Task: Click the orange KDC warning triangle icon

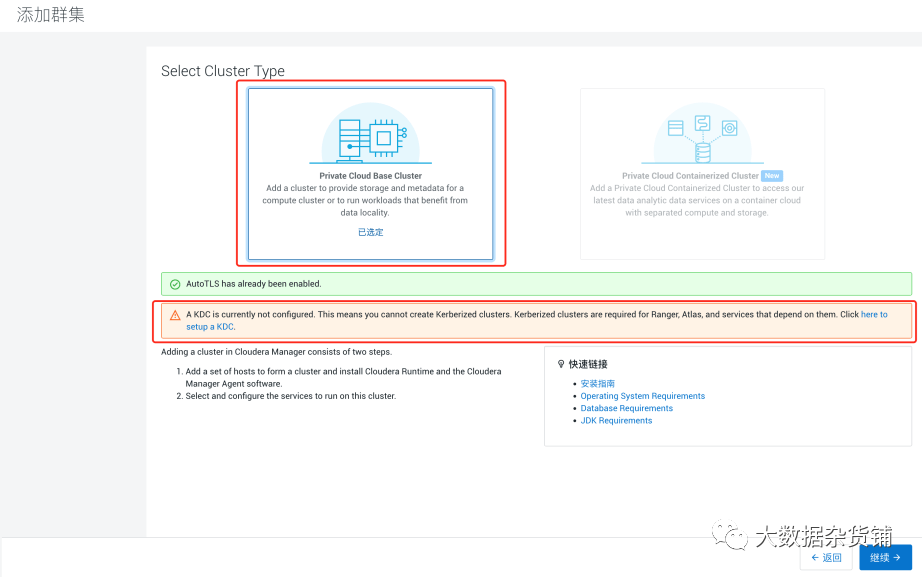Action: pos(175,315)
